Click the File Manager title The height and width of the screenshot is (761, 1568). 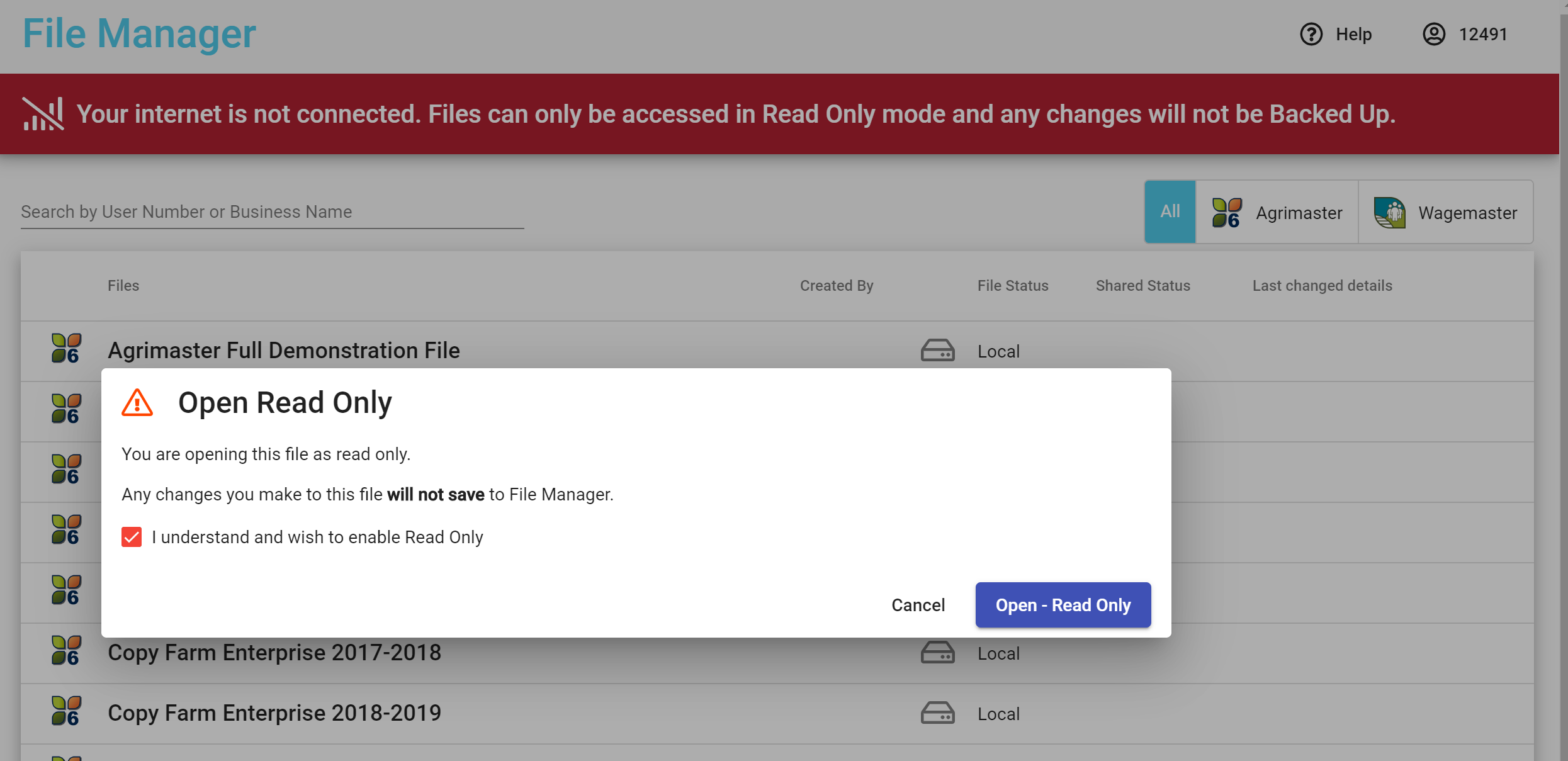[x=139, y=33]
